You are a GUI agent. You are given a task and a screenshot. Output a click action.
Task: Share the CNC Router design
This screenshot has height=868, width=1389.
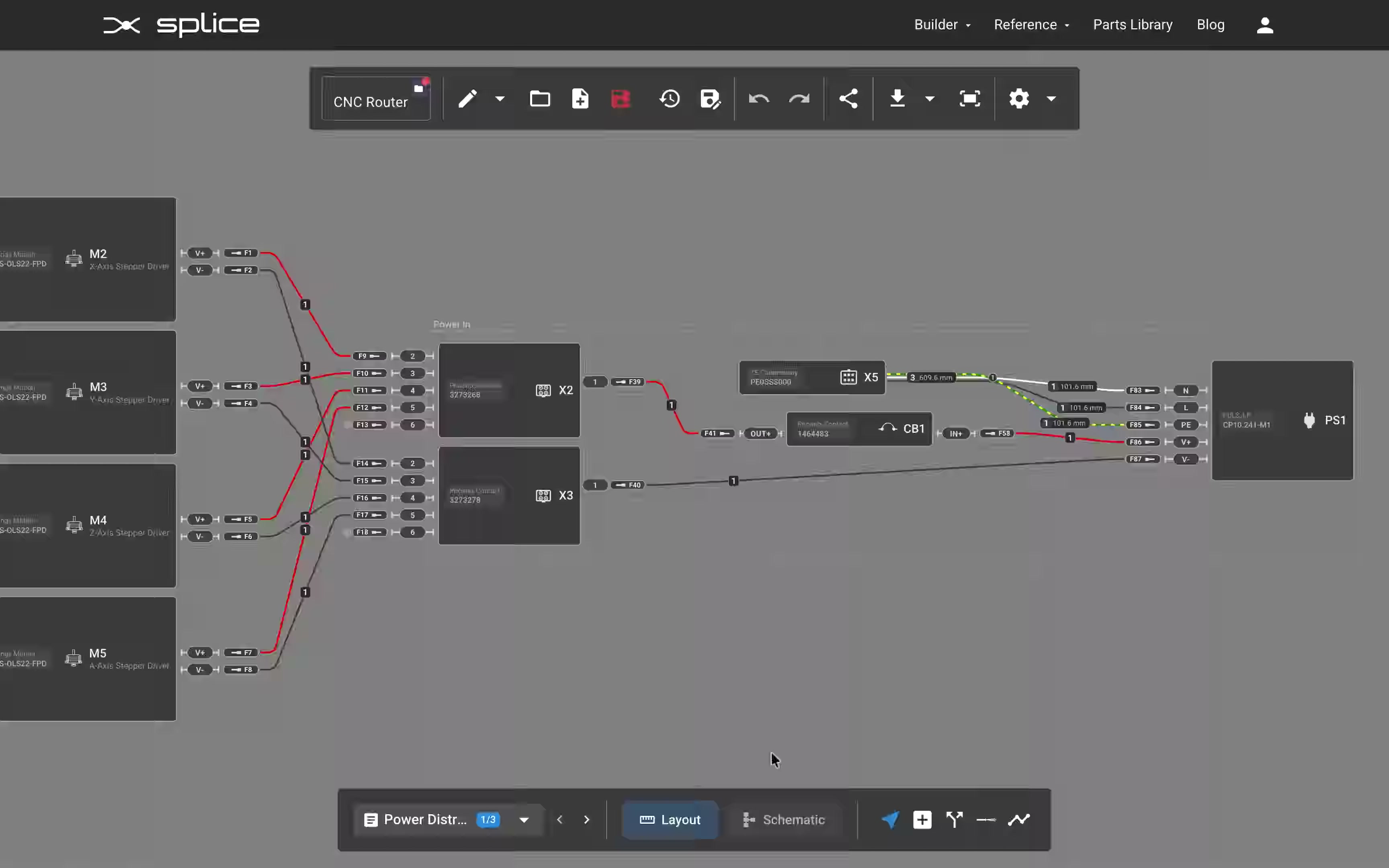click(848, 99)
